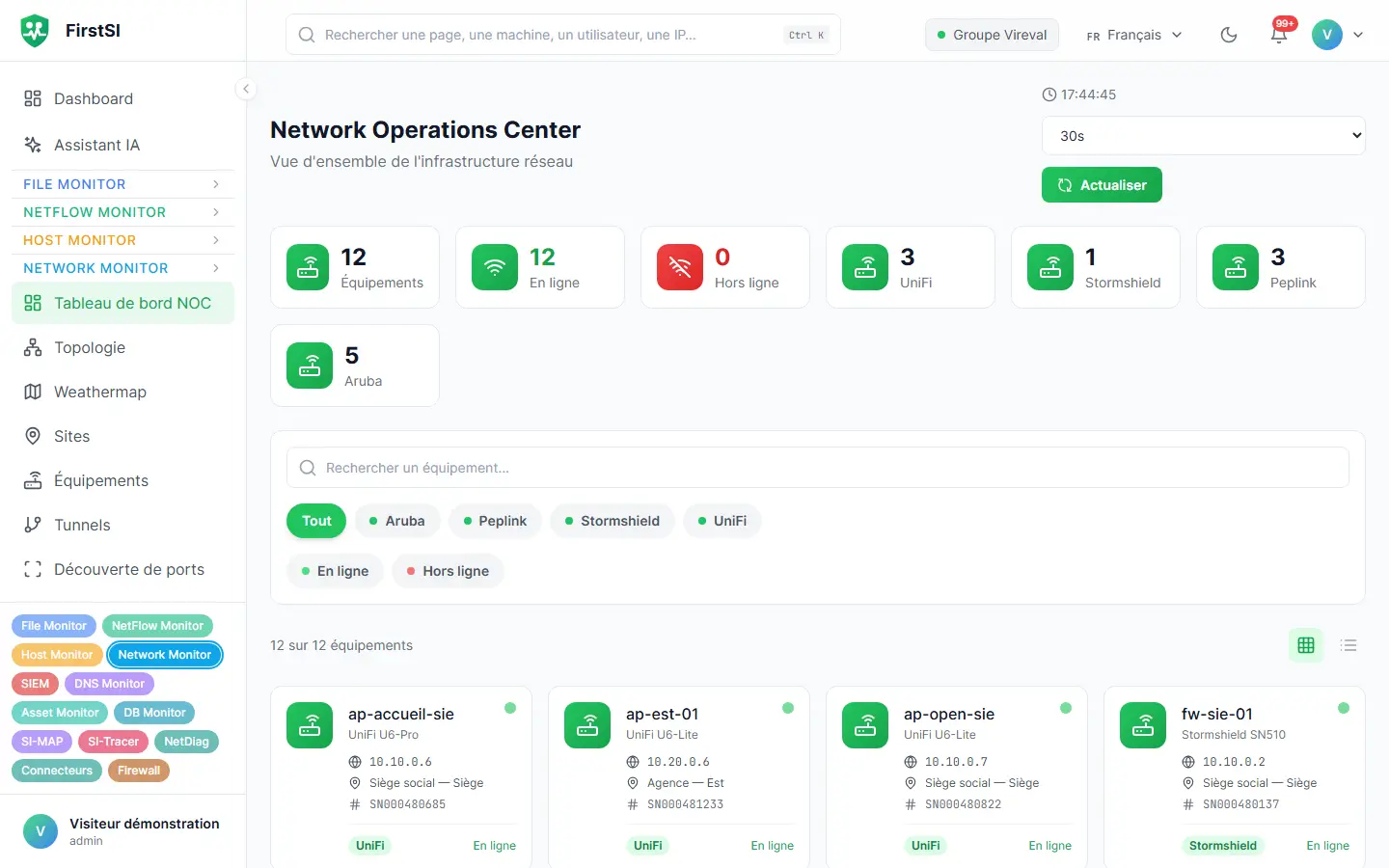Open the notifications bell
This screenshot has height=868, width=1389.
[1279, 35]
